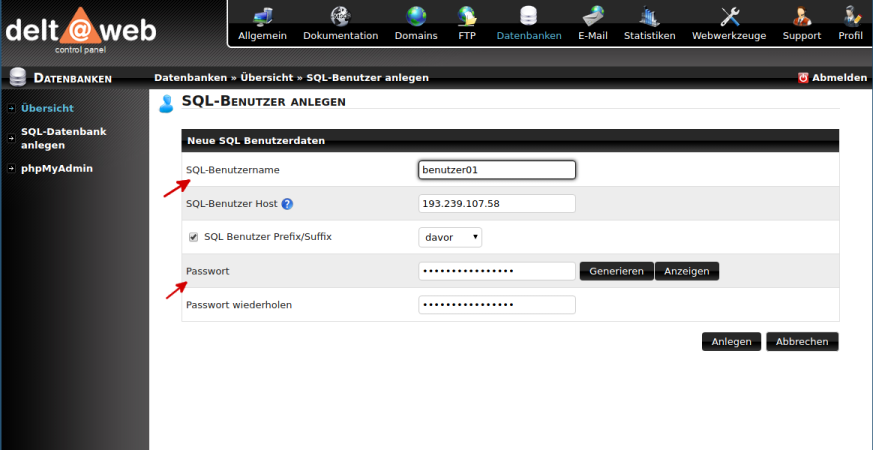The image size is (873, 450).
Task: Click the help icon beside SQL-Benutzer Host
Action: (287, 204)
